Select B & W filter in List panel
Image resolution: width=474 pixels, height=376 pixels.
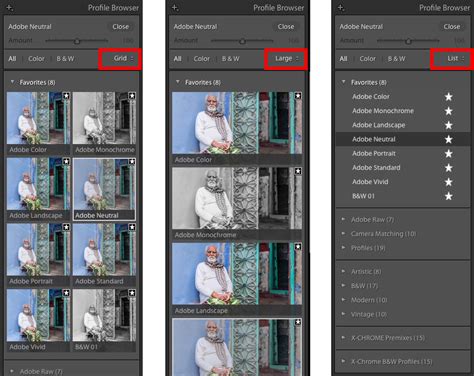click(396, 59)
